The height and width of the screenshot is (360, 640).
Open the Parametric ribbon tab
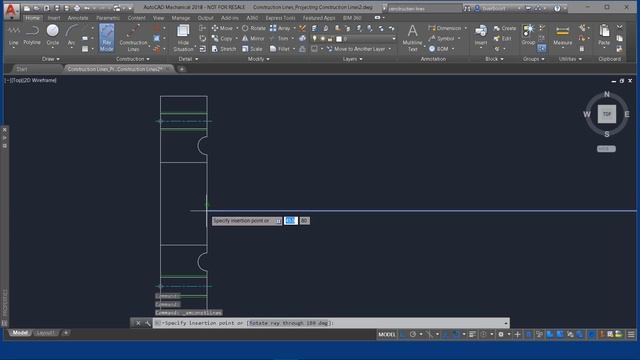click(x=108, y=18)
